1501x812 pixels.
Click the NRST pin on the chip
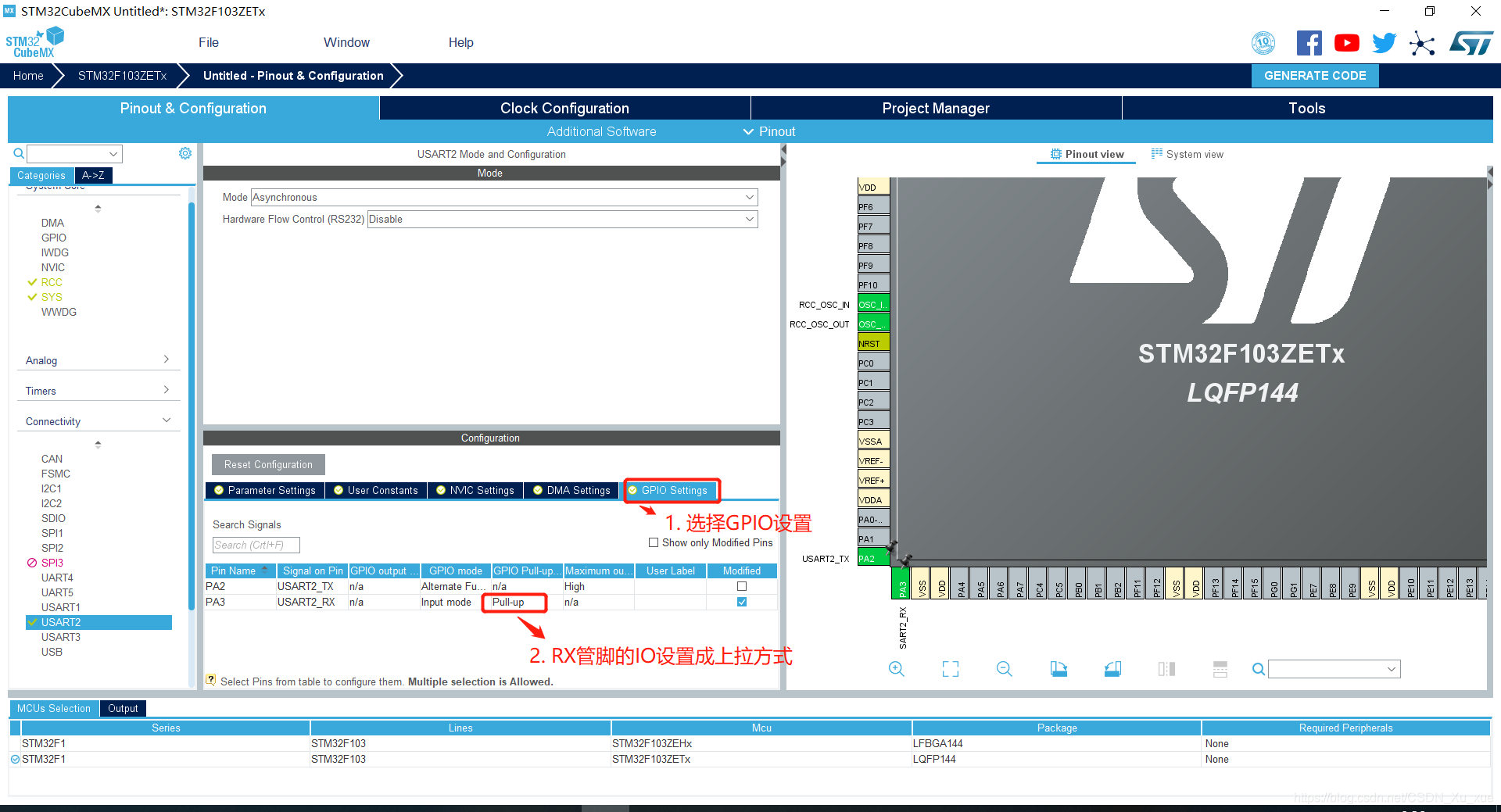point(873,343)
